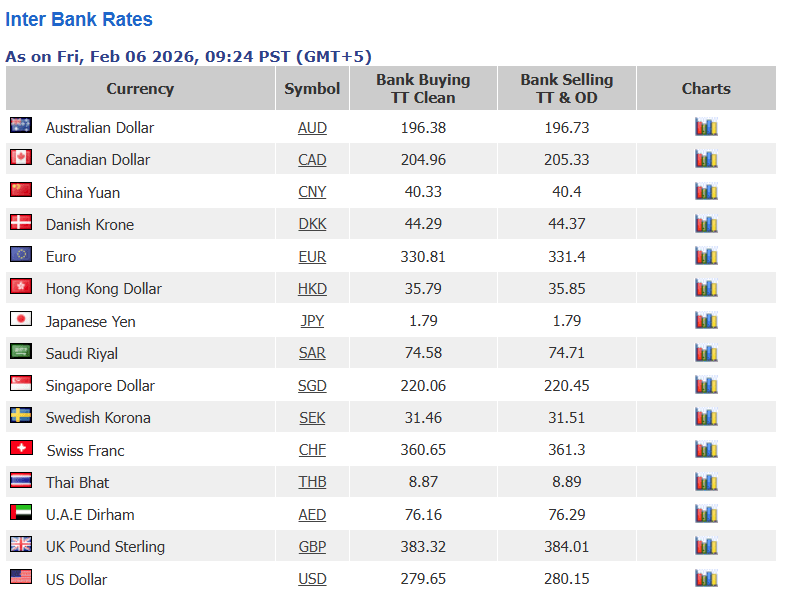View the chart icon for US Dollar
This screenshot has height=602, width=791.
[x=706, y=578]
